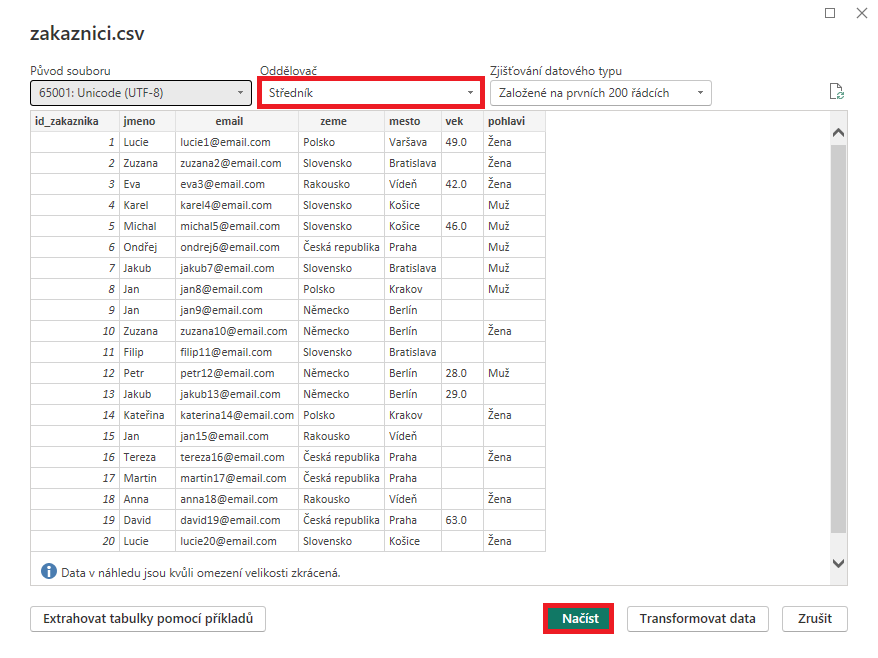The width and height of the screenshot is (878, 658).
Task: Select the jmeno column header
Action: point(143,121)
